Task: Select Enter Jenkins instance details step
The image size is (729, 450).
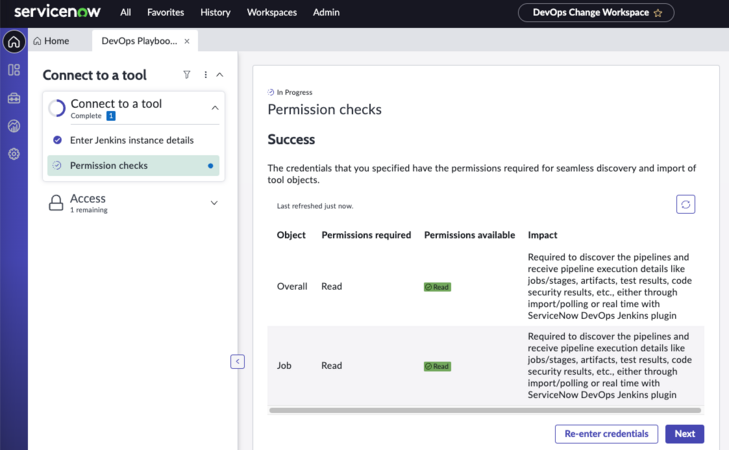Action: tap(133, 140)
